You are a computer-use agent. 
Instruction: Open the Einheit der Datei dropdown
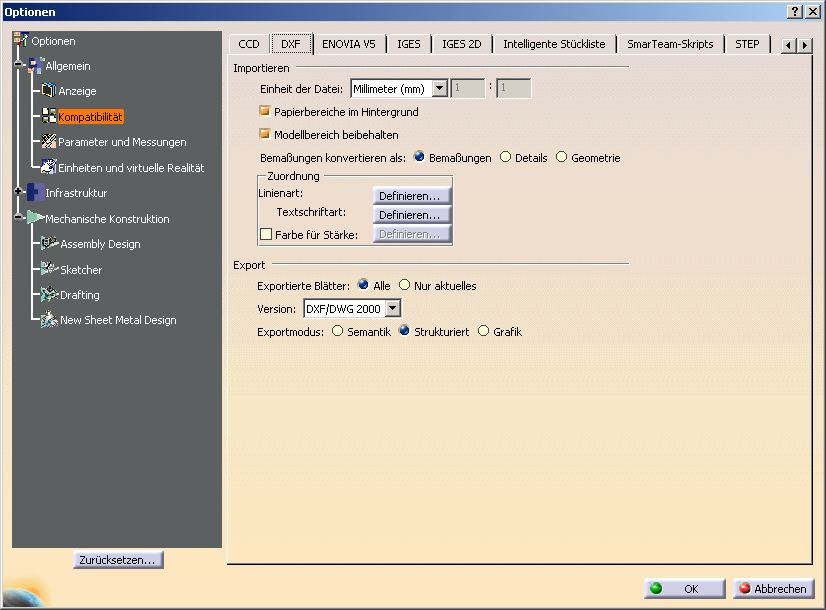click(x=440, y=88)
